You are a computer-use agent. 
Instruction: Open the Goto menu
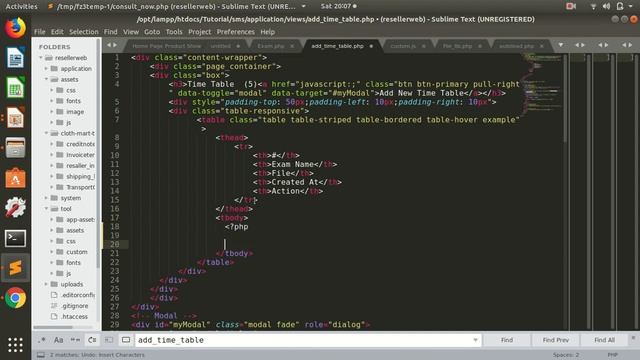coord(152,32)
